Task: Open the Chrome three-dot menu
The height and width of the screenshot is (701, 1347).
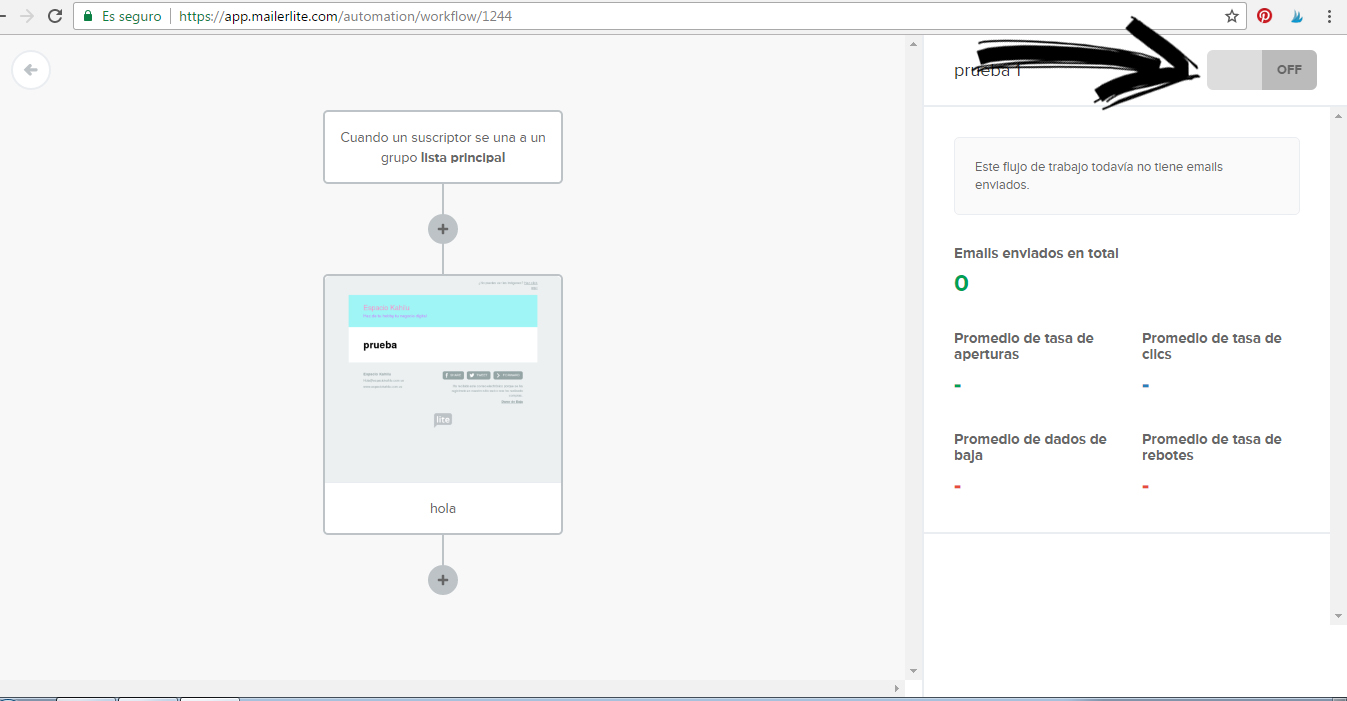Action: click(x=1329, y=16)
